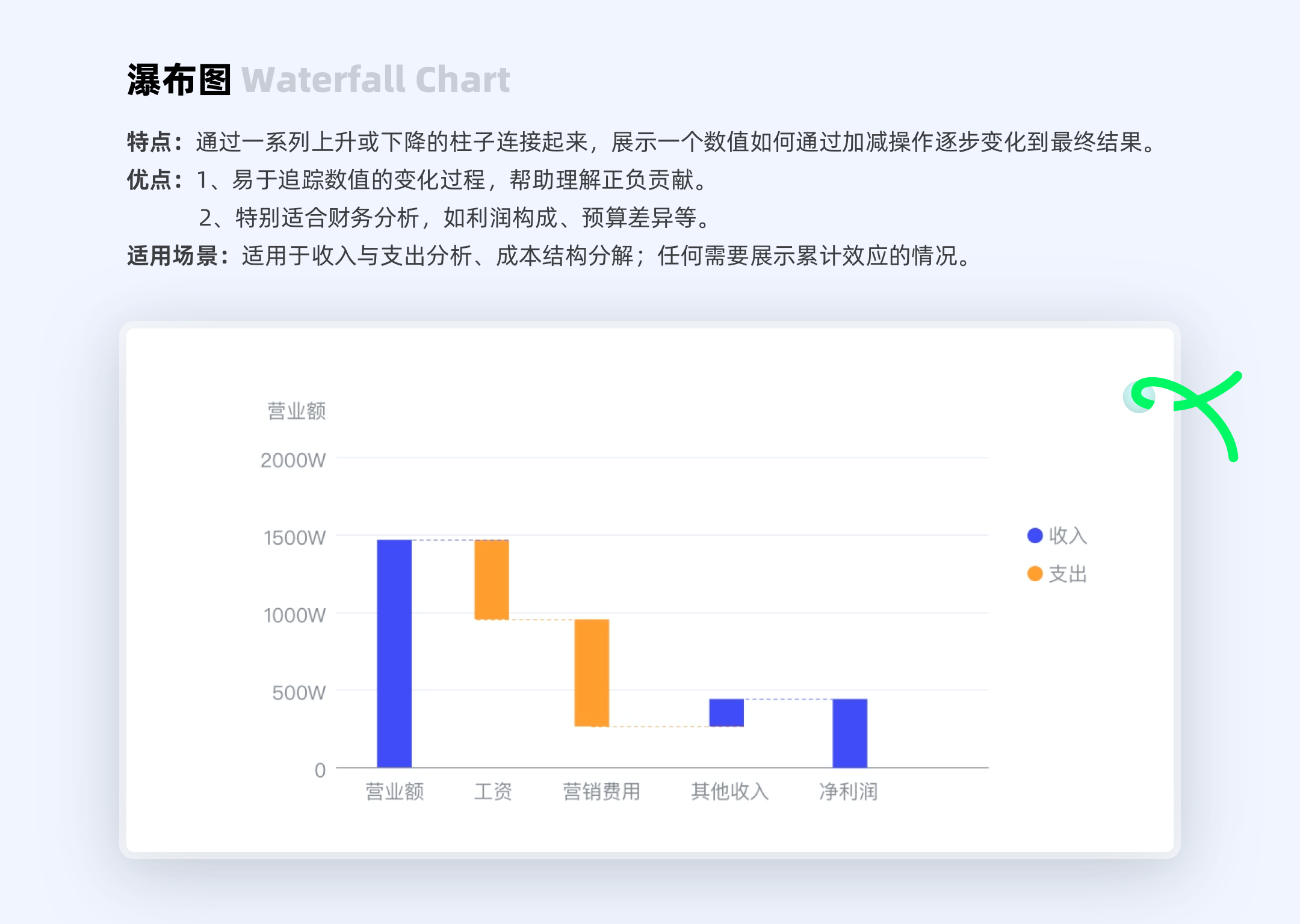The height and width of the screenshot is (924, 1300).
Task: Click the 1500W axis value
Action: tap(295, 538)
